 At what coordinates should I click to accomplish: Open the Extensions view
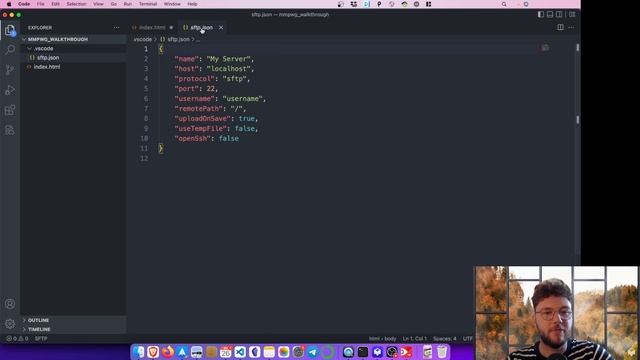point(10,110)
